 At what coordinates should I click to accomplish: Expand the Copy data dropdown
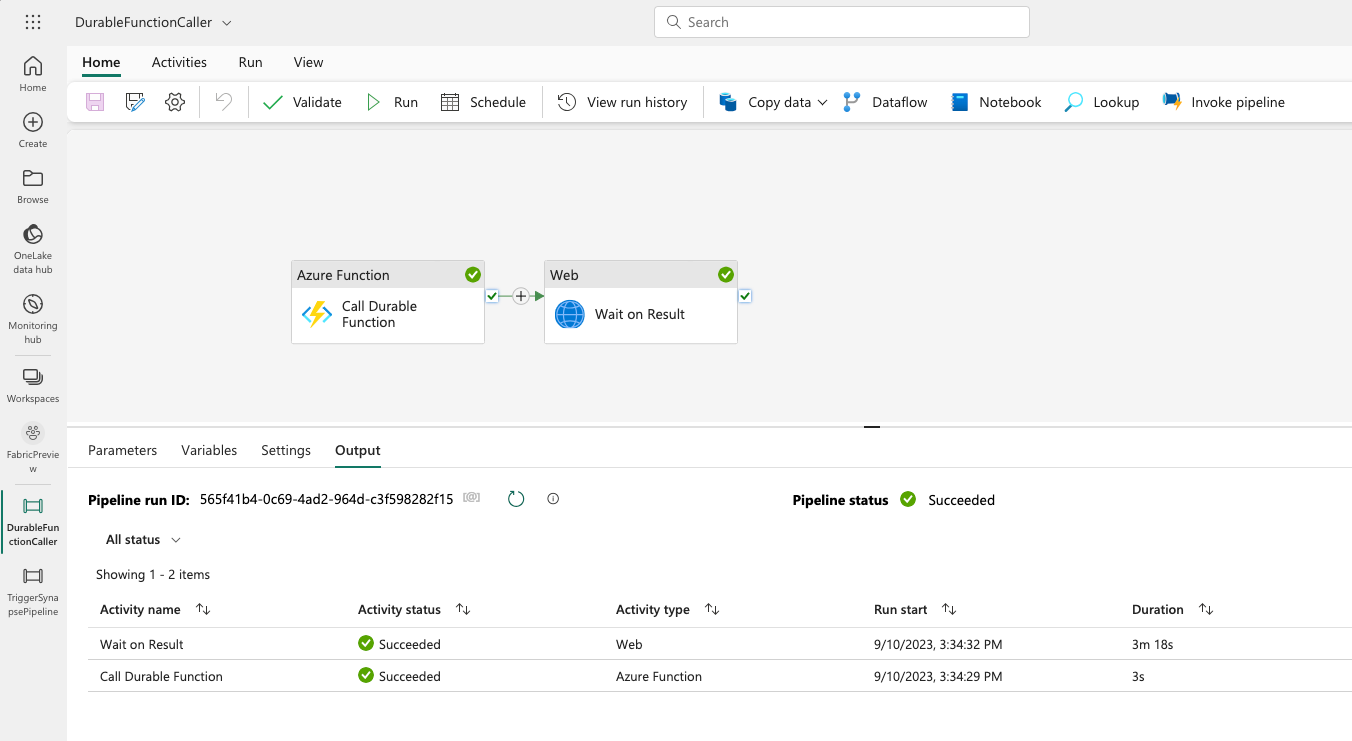822,102
